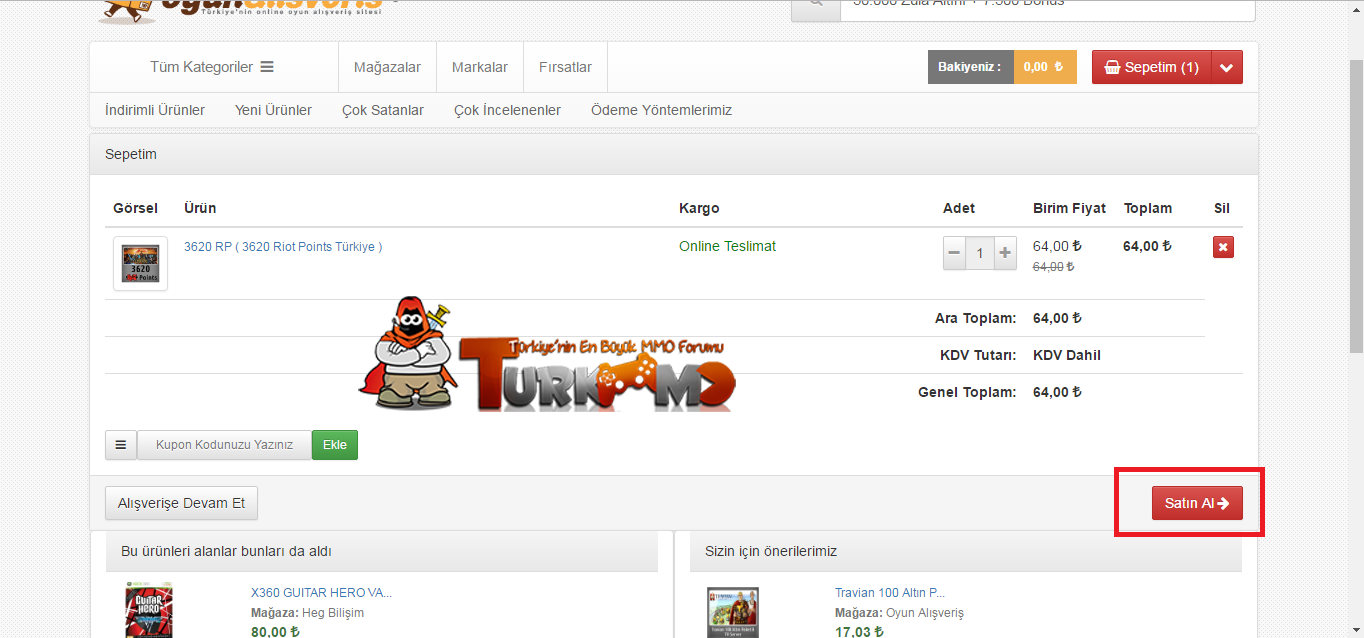Proceed with the Satın Al button

pyautogui.click(x=1197, y=503)
